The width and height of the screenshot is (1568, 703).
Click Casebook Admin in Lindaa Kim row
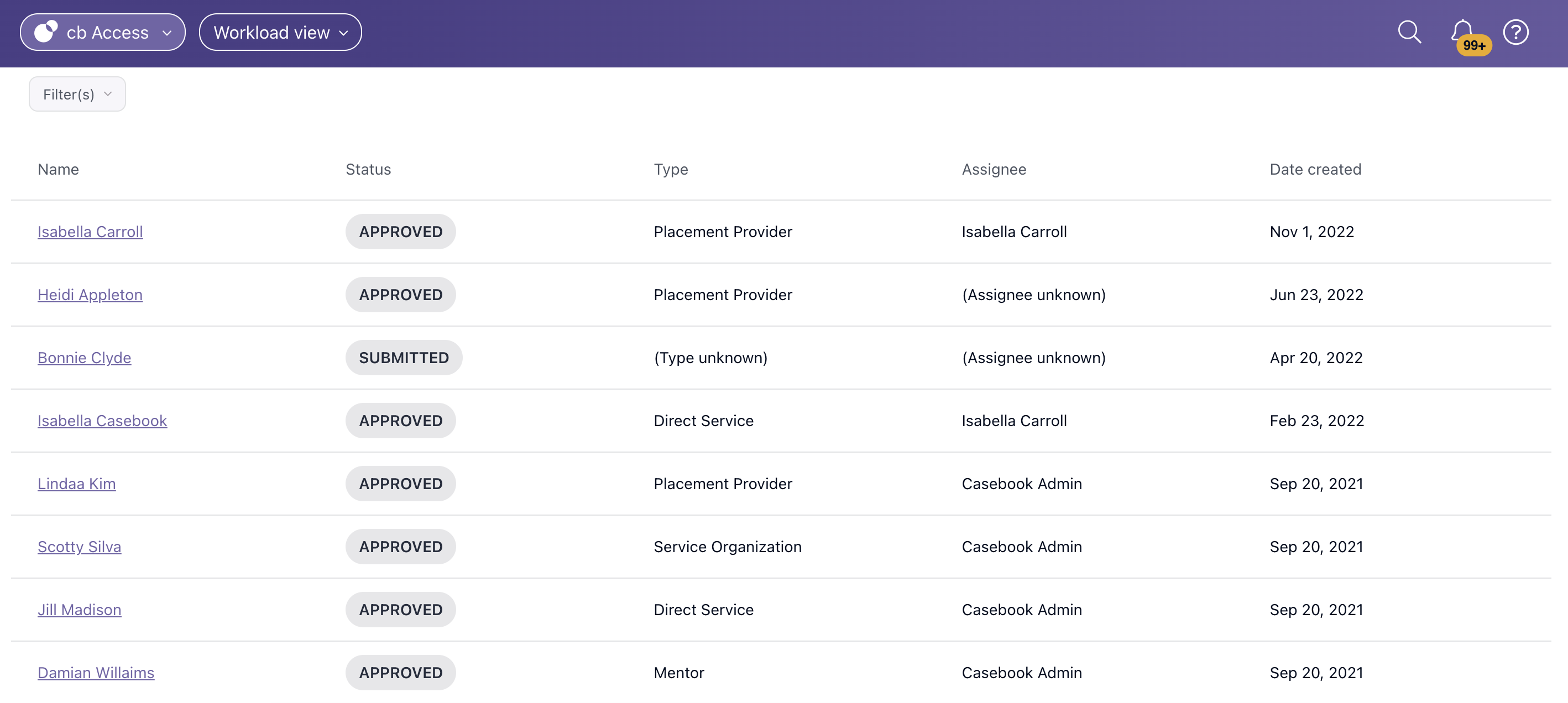coord(1022,484)
